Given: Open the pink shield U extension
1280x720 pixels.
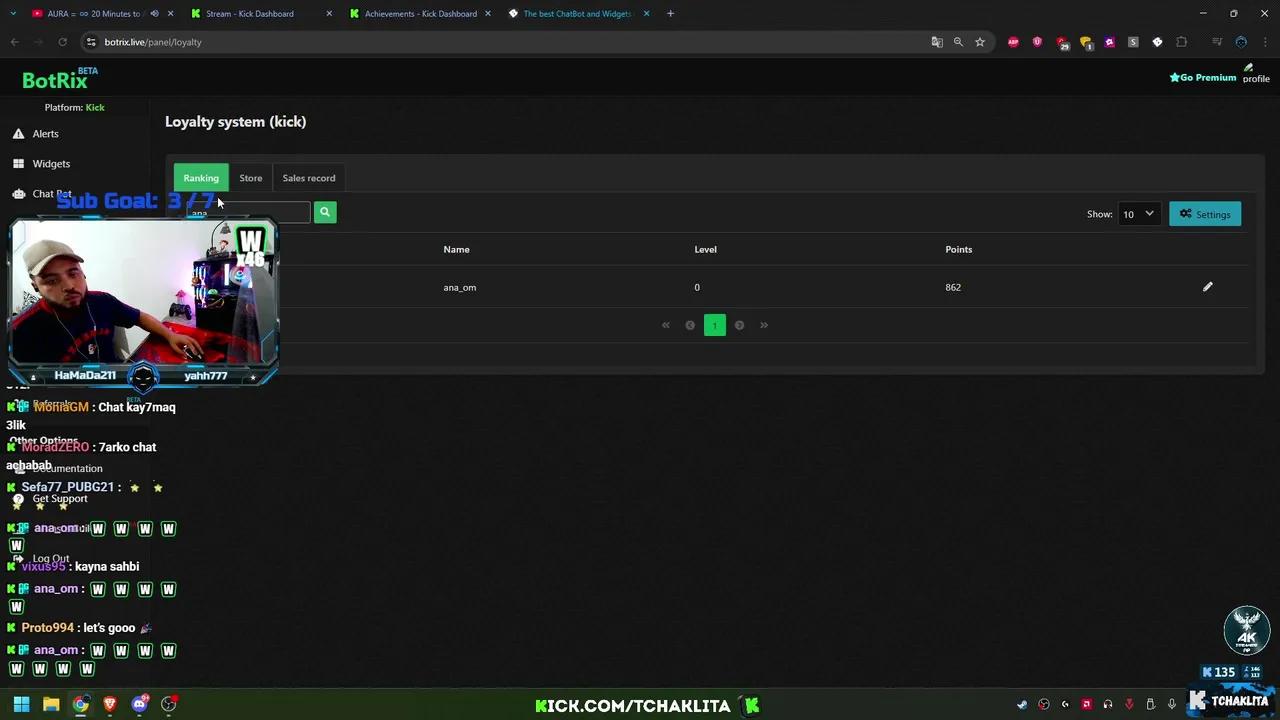Looking at the screenshot, I should tap(1037, 42).
